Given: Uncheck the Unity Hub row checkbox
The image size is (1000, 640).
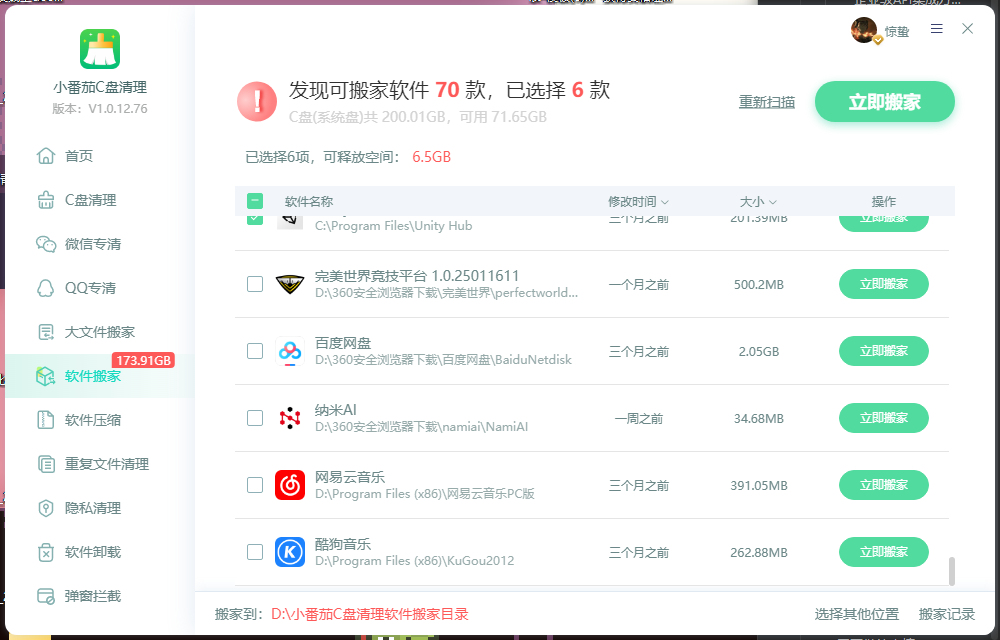Looking at the screenshot, I should 254,220.
